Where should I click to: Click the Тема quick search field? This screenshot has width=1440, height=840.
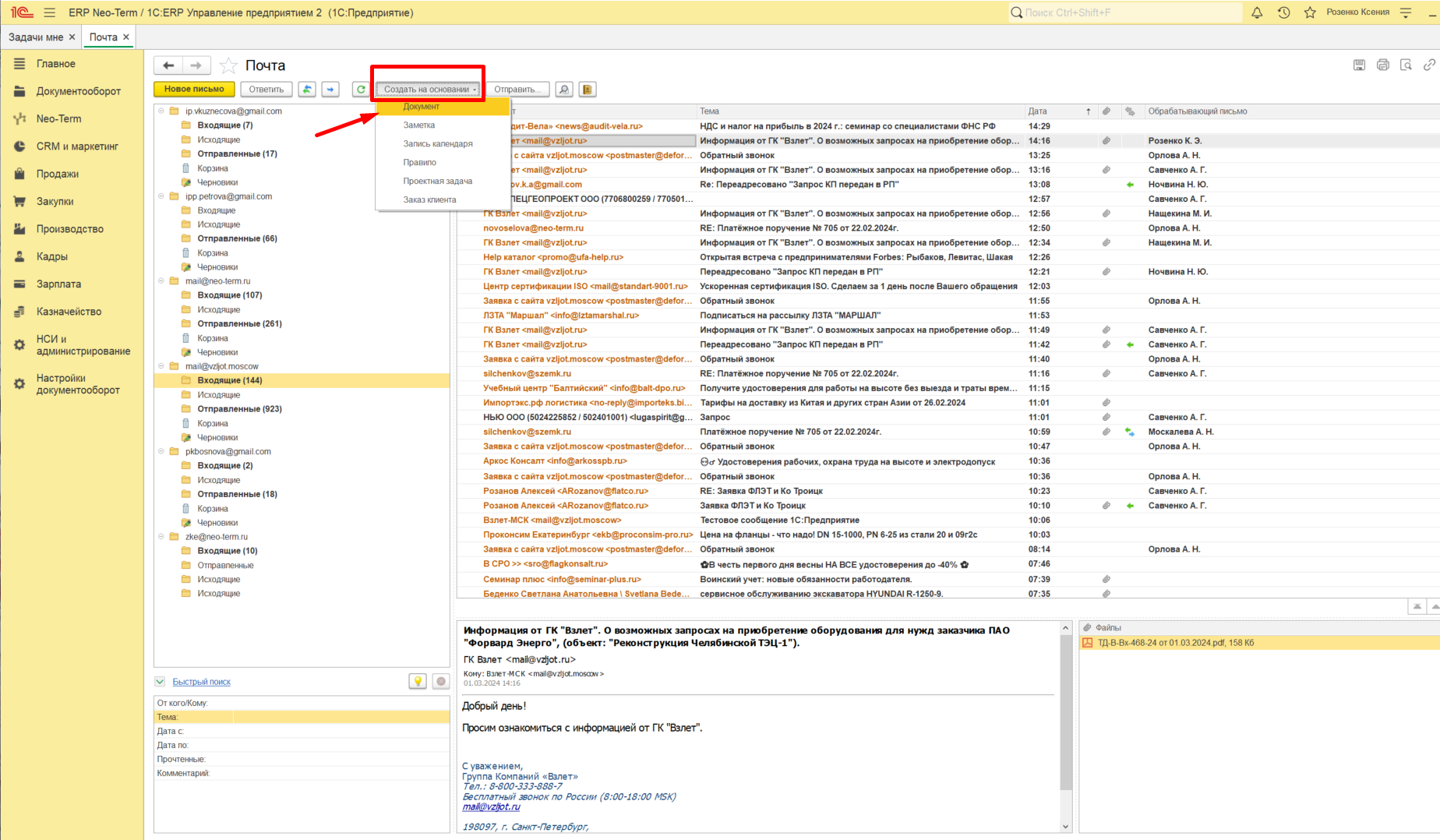click(341, 717)
